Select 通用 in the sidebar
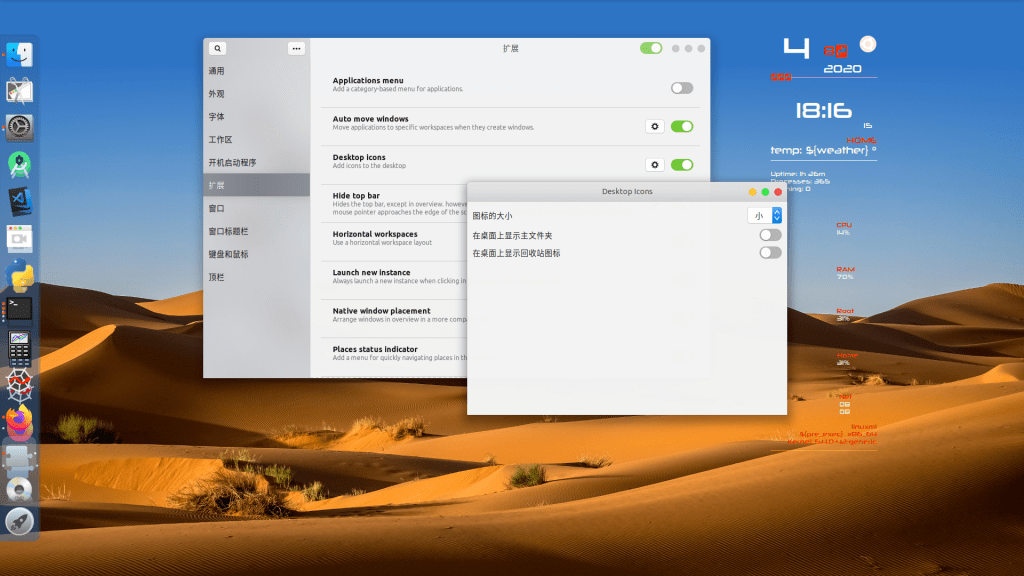 256,71
